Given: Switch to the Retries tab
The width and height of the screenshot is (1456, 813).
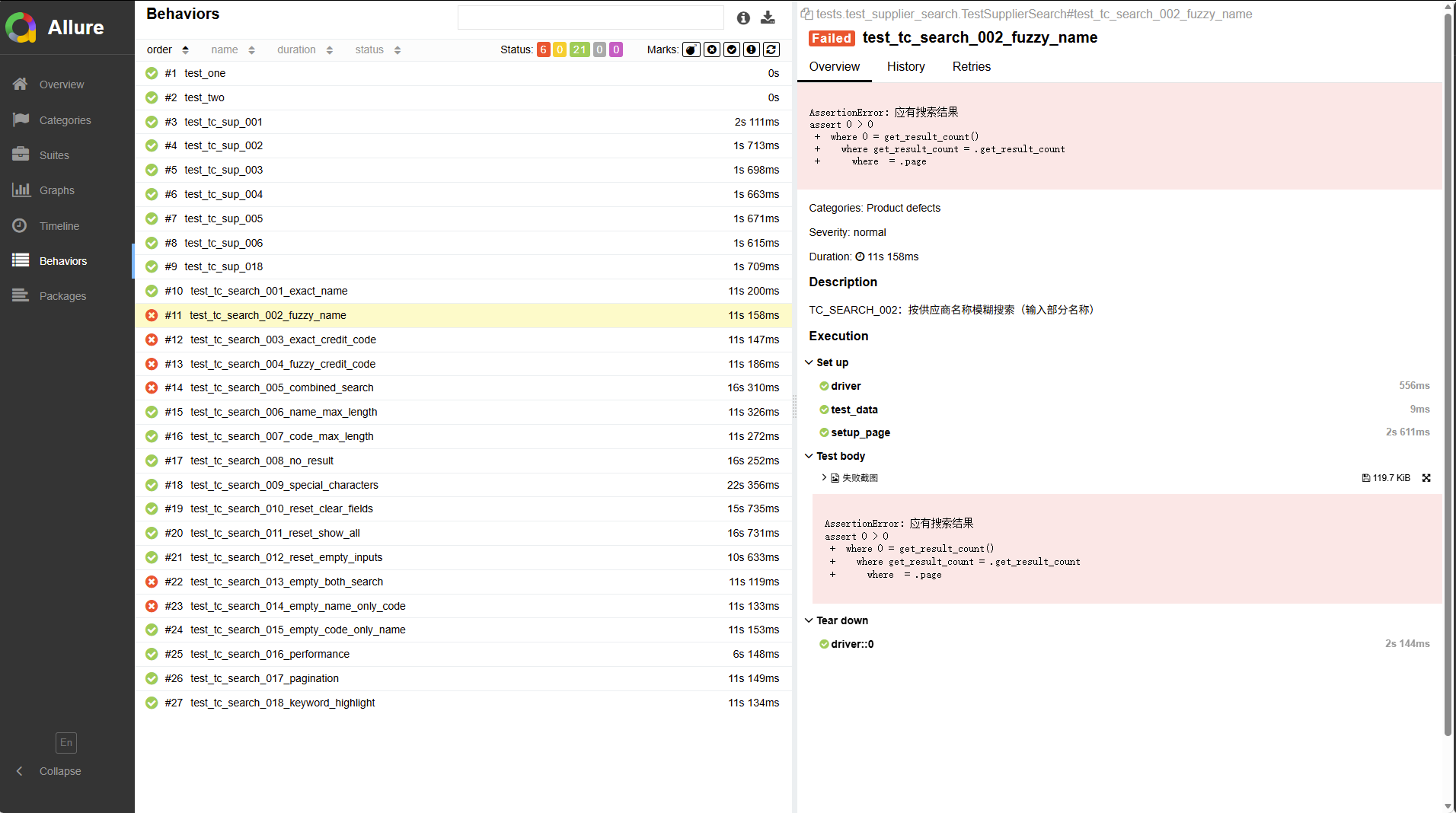Looking at the screenshot, I should 972,67.
